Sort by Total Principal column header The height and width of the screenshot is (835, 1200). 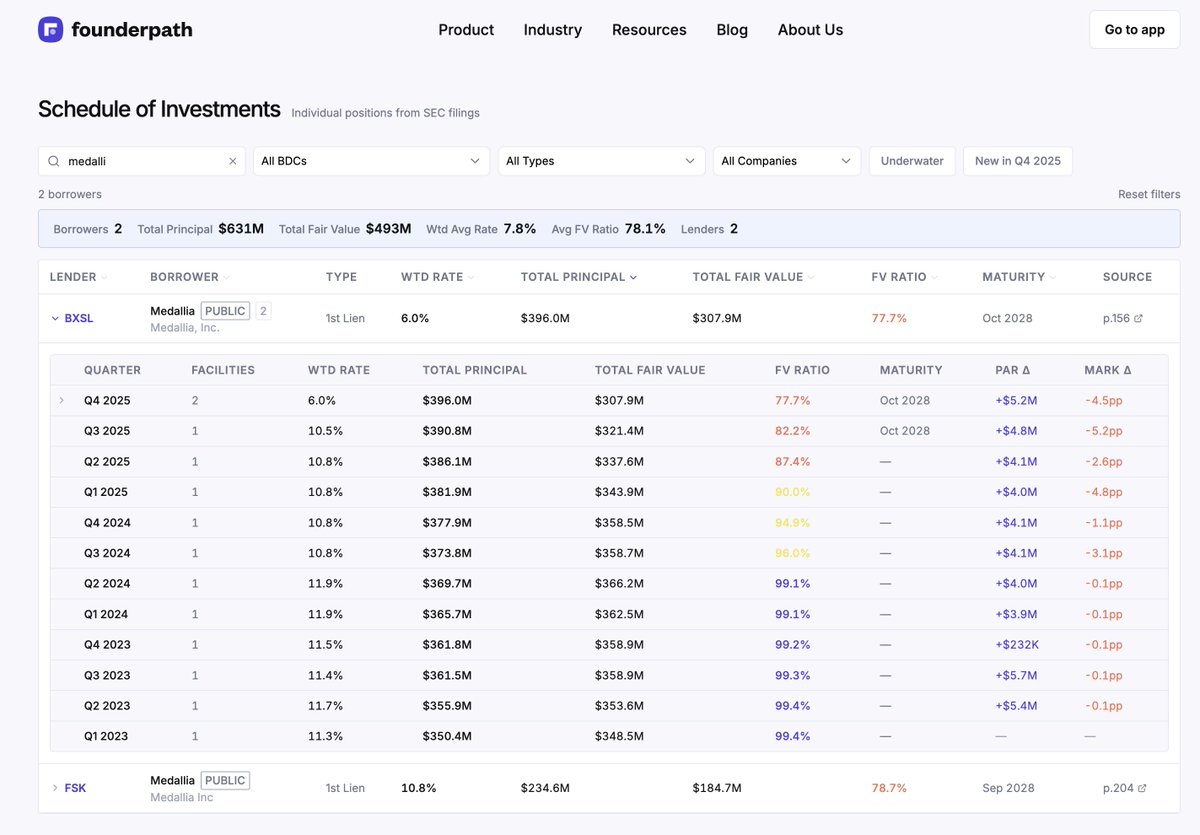(x=578, y=277)
